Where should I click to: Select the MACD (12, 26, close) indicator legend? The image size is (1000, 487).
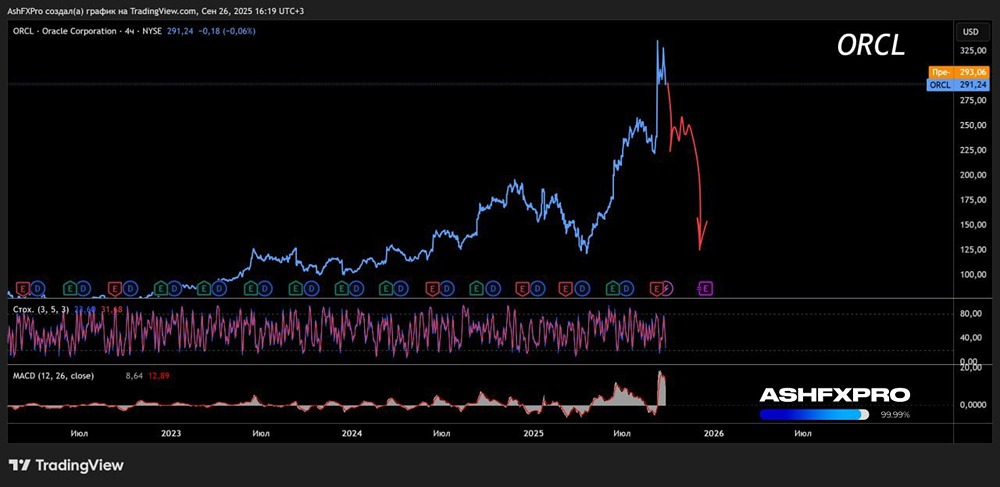coord(54,376)
